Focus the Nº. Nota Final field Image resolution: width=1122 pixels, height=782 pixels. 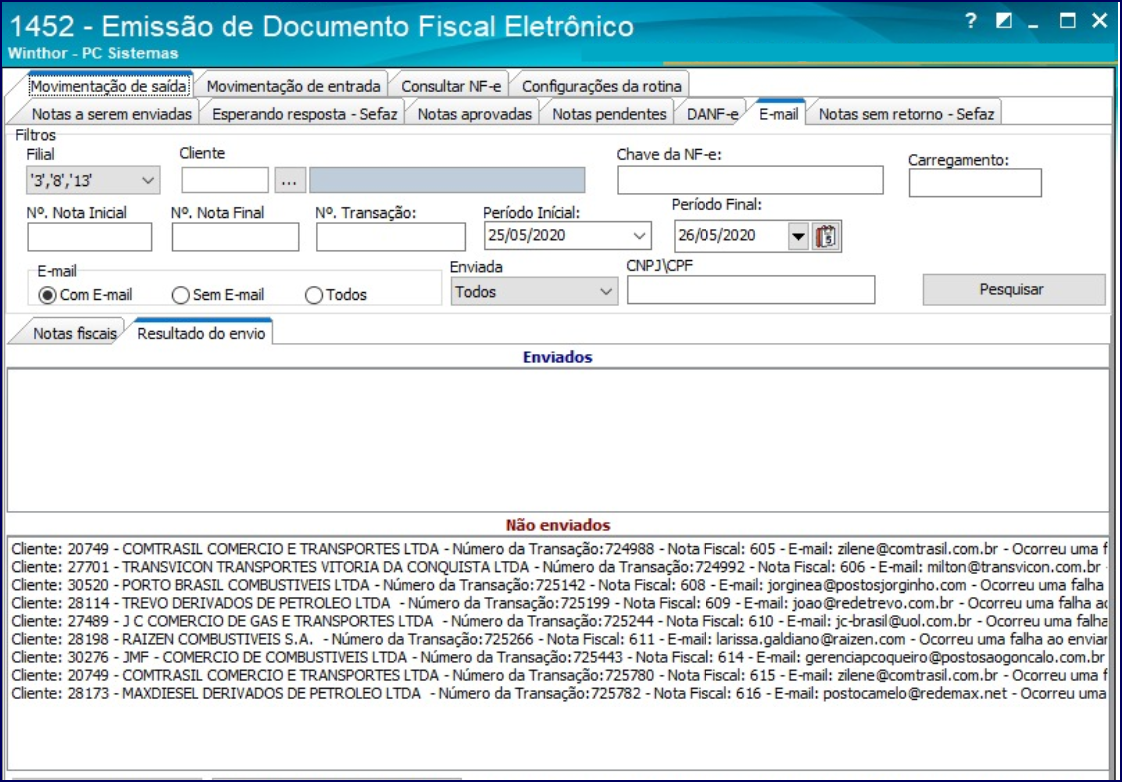pos(235,237)
